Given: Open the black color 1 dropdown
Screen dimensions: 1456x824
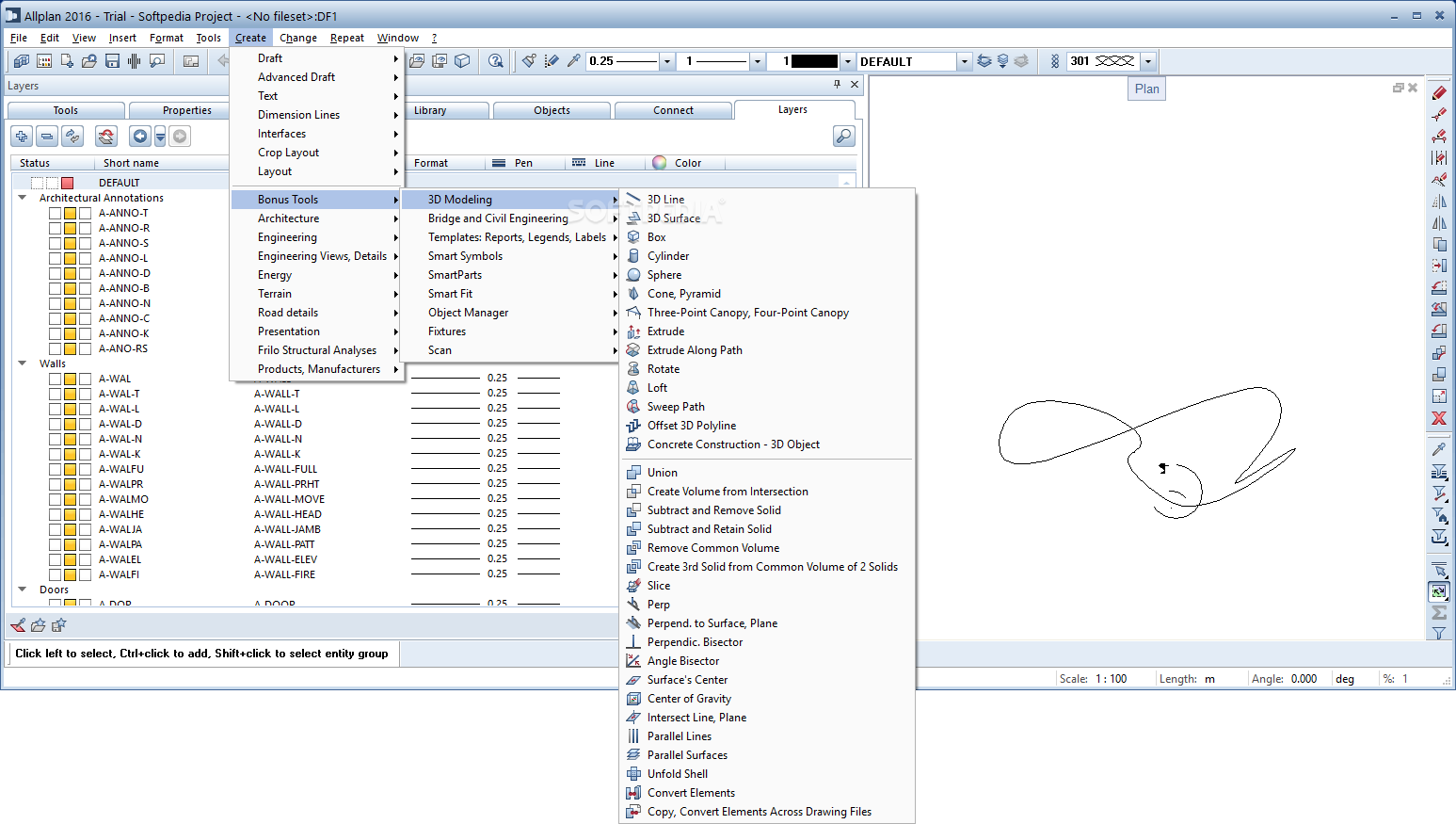Looking at the screenshot, I should click(847, 61).
